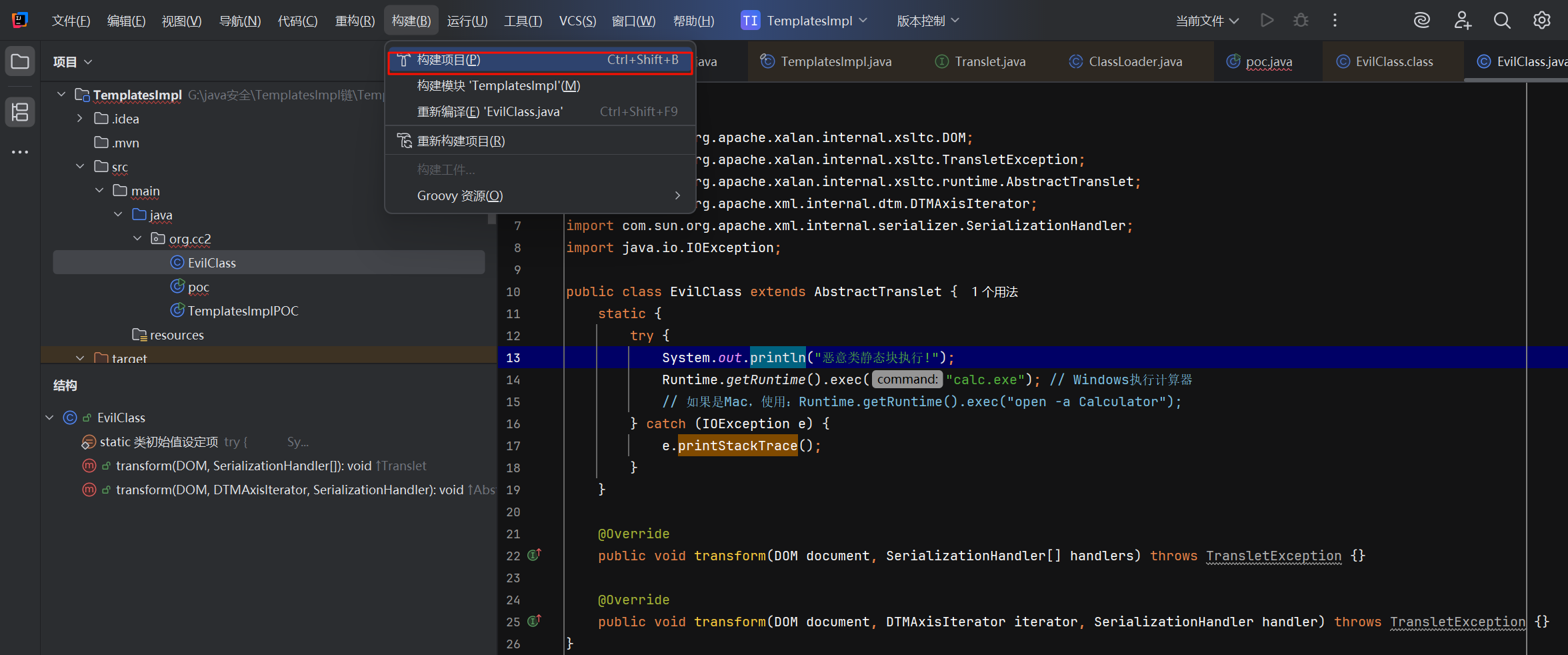Click the hammer icon beside 构建项目
The height and width of the screenshot is (655, 1568).
click(x=403, y=60)
